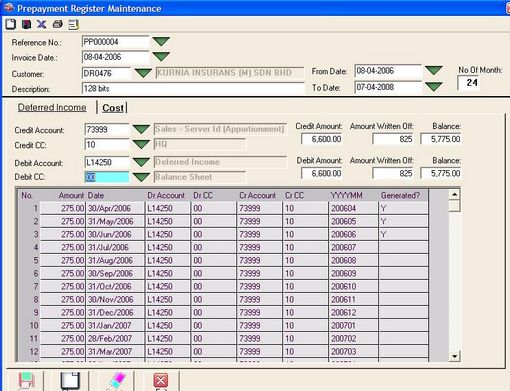The width and height of the screenshot is (510, 391).
Task: Click the Generated? column header
Action: tap(403, 195)
